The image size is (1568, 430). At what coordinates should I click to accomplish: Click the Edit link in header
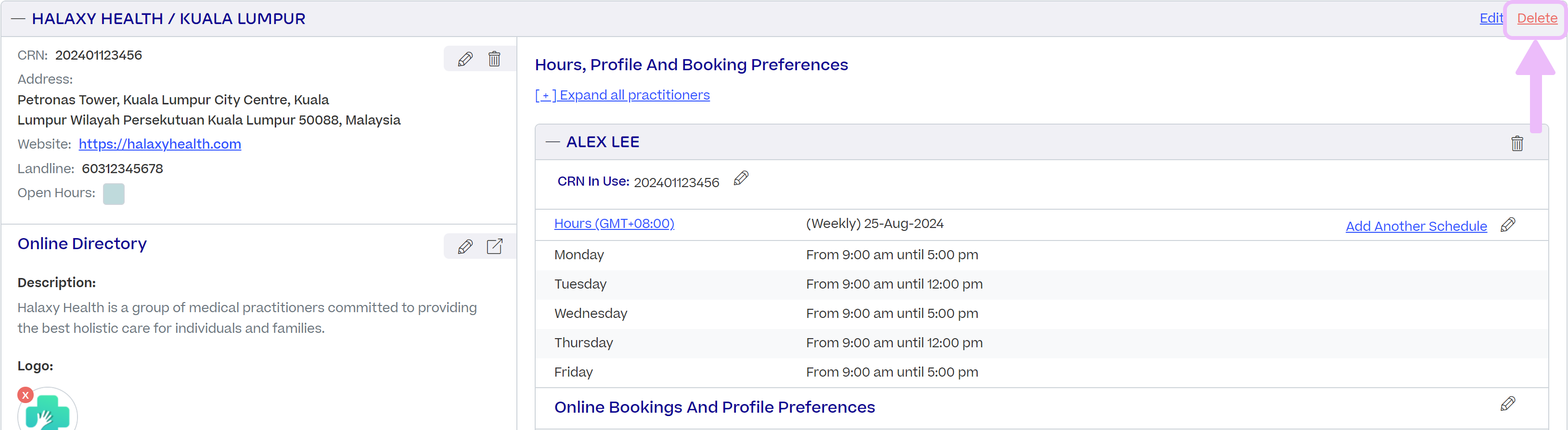[x=1491, y=18]
